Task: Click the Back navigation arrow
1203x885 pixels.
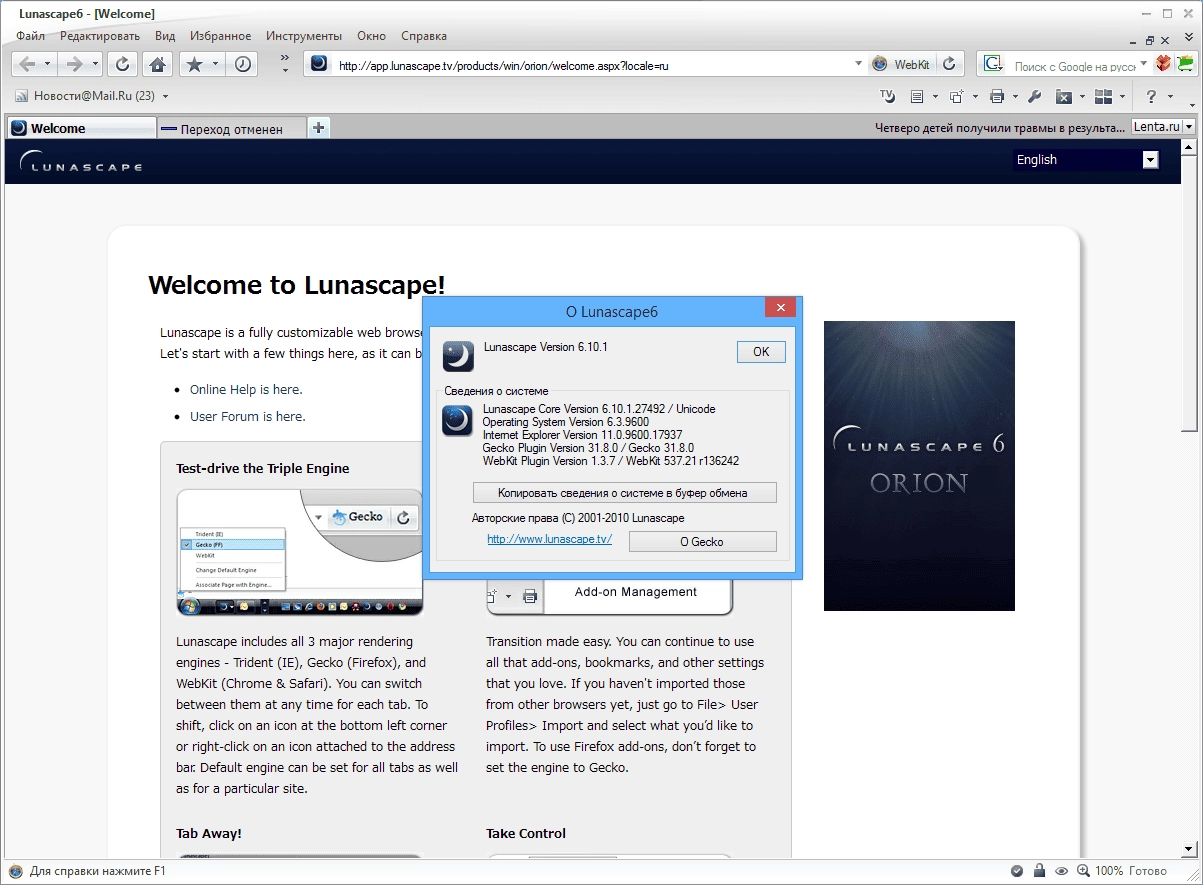Action: pos(27,64)
